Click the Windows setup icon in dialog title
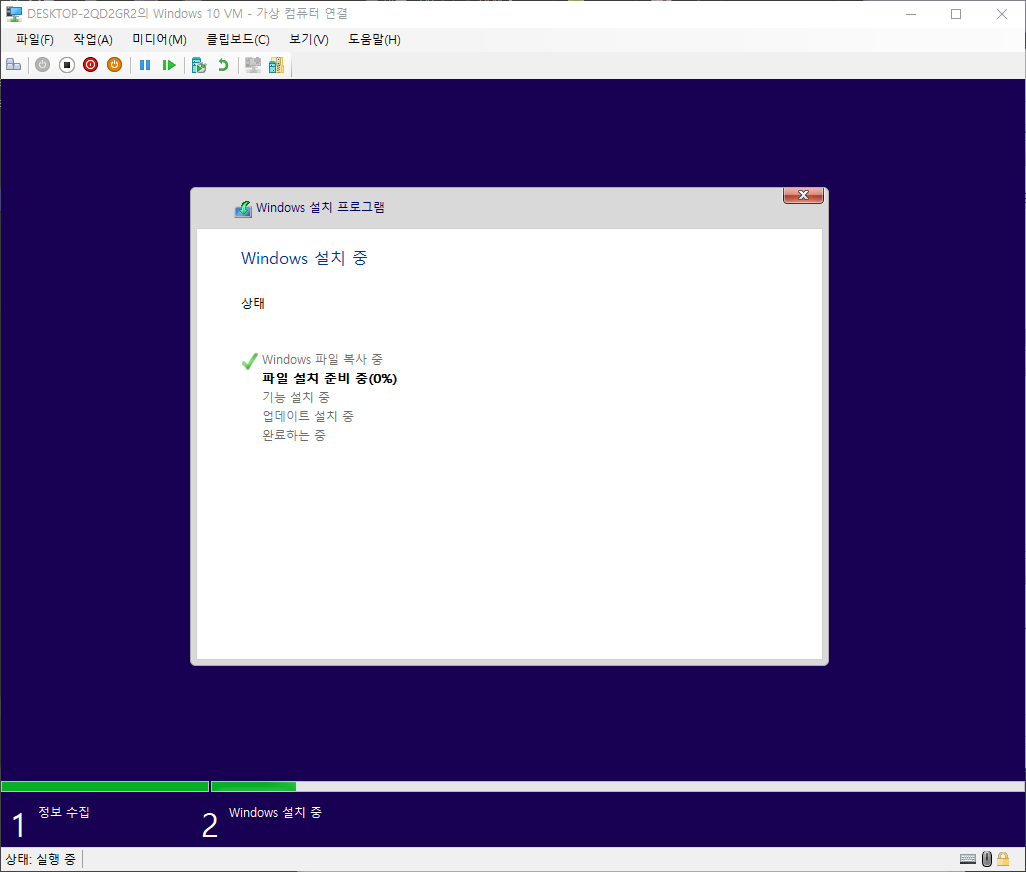The width and height of the screenshot is (1026, 872). (x=243, y=208)
